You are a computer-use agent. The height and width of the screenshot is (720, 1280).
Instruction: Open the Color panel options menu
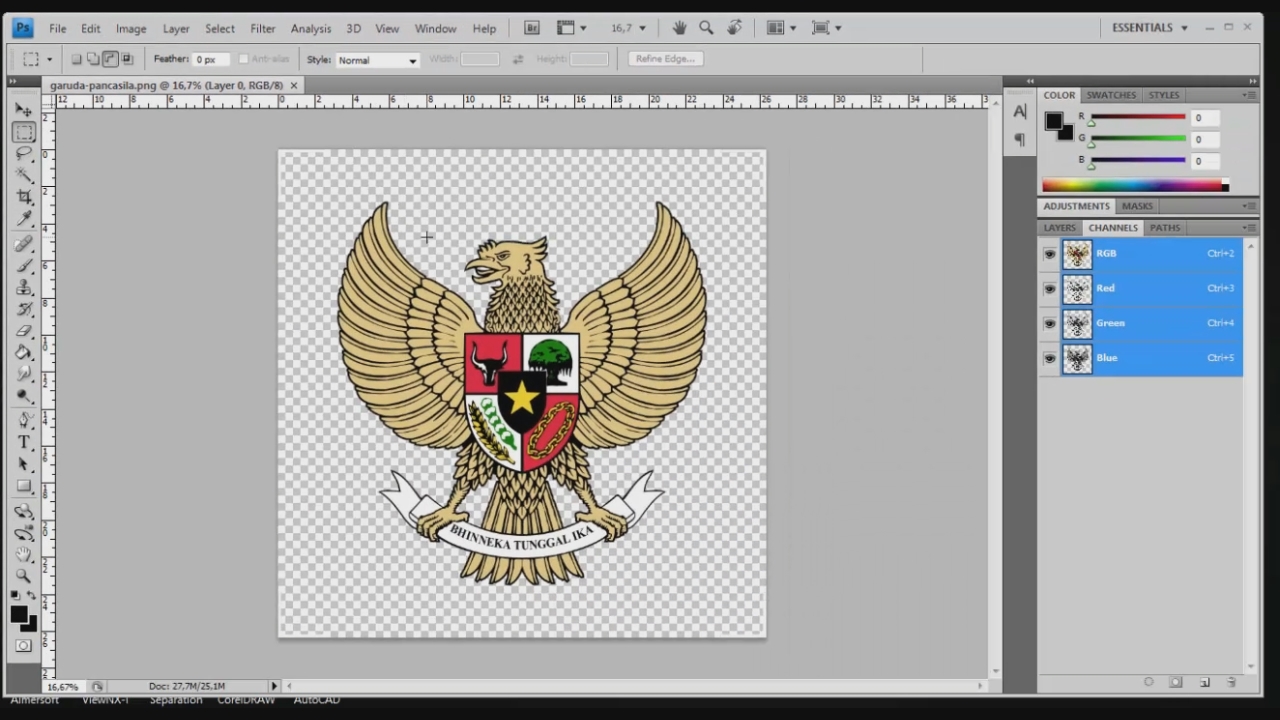click(x=1249, y=95)
